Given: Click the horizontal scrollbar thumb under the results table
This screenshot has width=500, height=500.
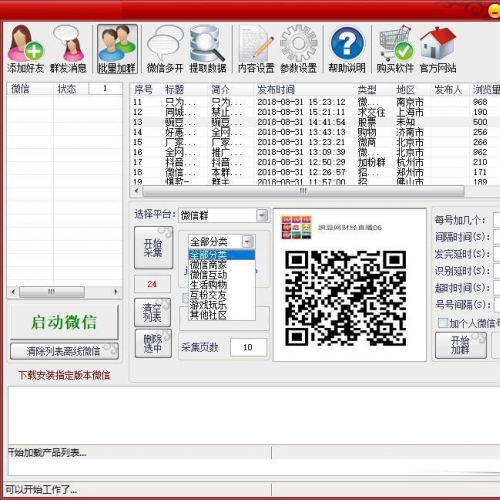Looking at the screenshot, I should [303, 191].
